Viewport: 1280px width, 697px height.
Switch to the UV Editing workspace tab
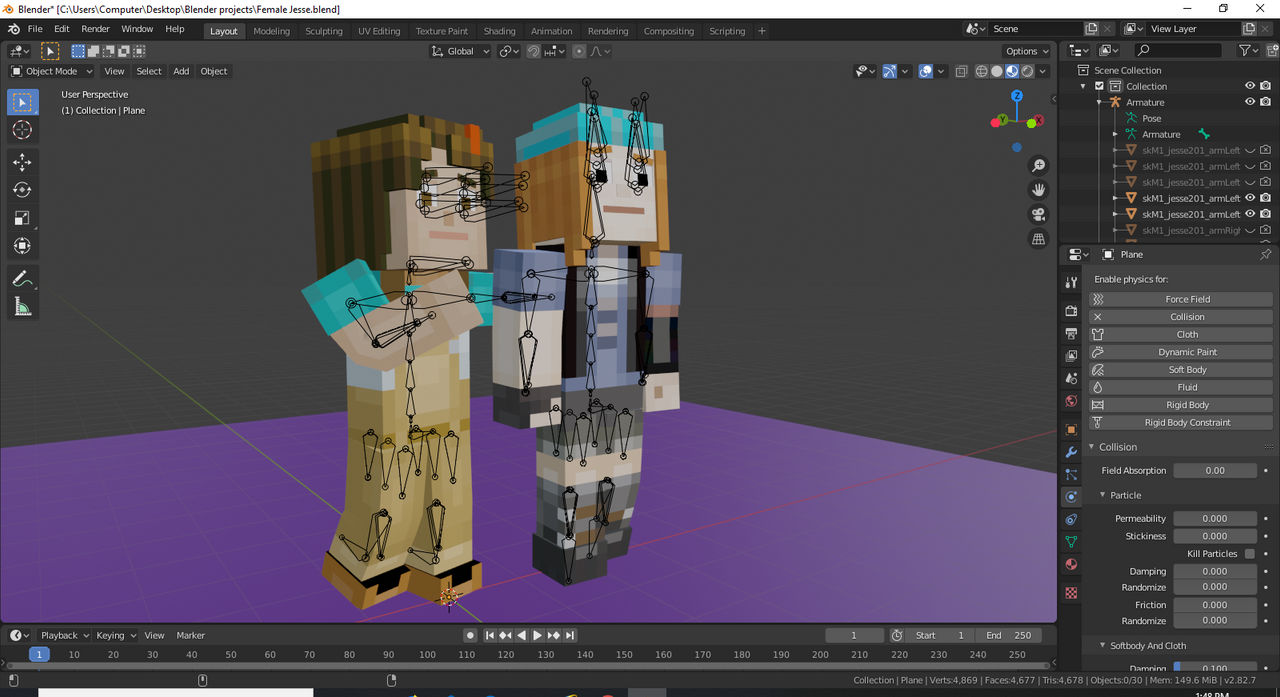[x=378, y=30]
